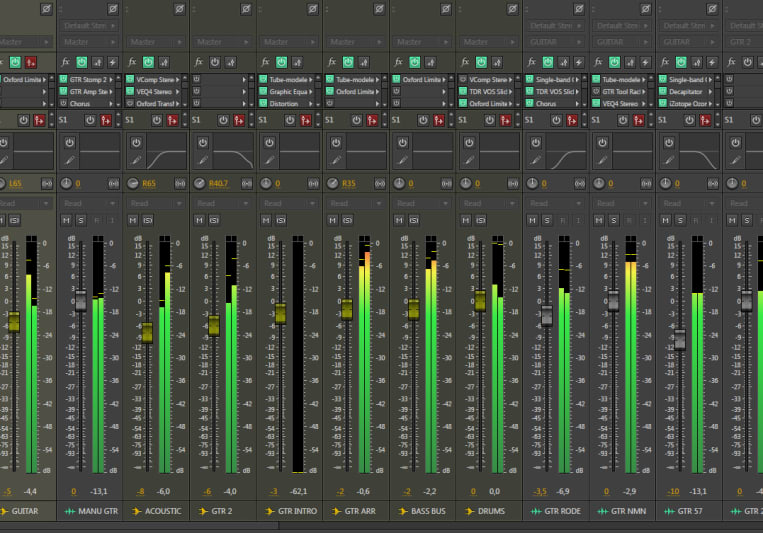Screen dimensions: 763x533
Task: Toggle FX rack power on GTR 2 track
Action: click(215, 62)
